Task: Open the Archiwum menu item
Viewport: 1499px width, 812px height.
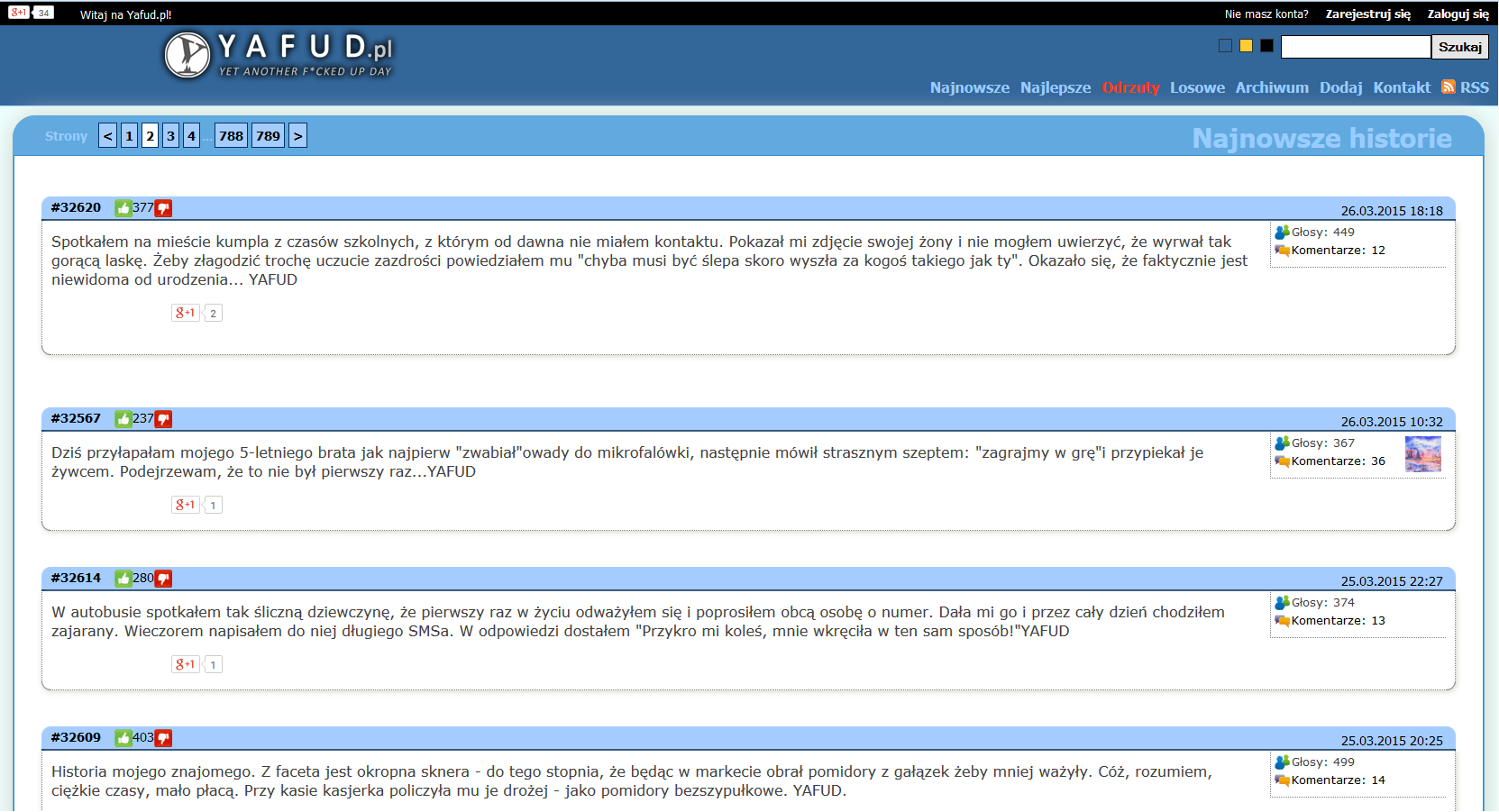Action: (x=1272, y=87)
